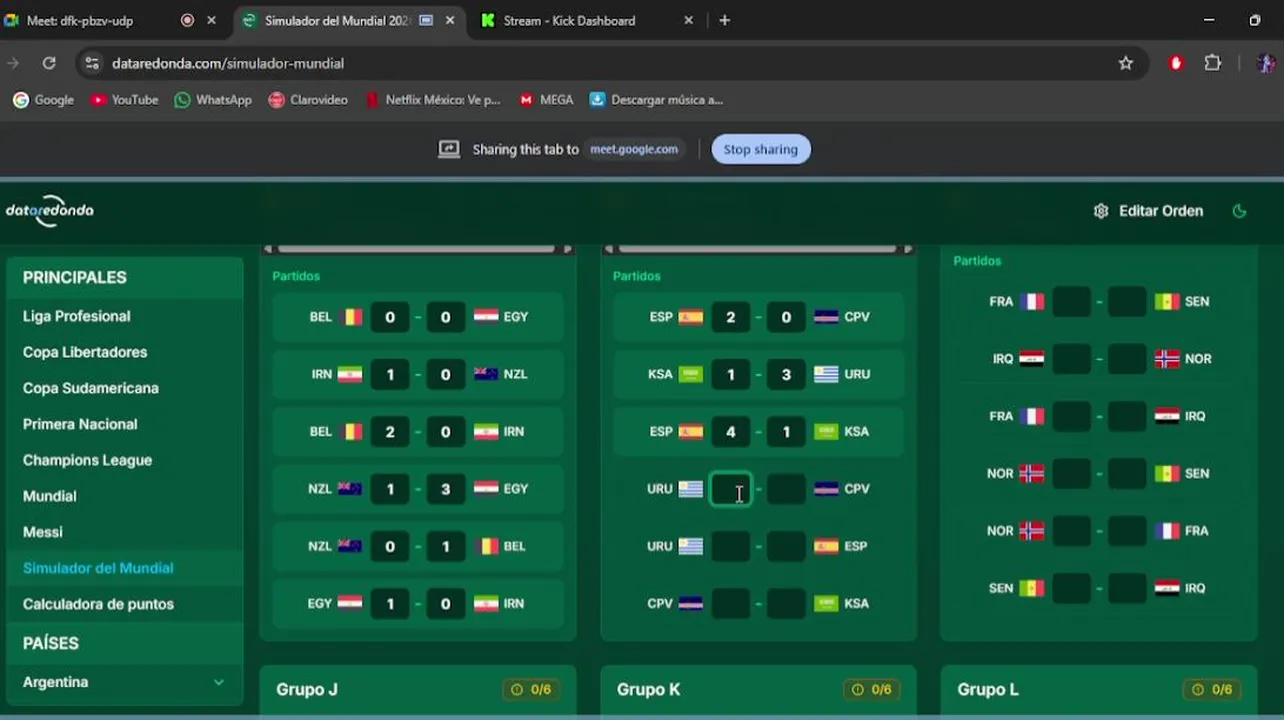Viewport: 1284px width, 720px height.
Task: Go to Copa Sudamericana section
Action: pyautogui.click(x=91, y=388)
